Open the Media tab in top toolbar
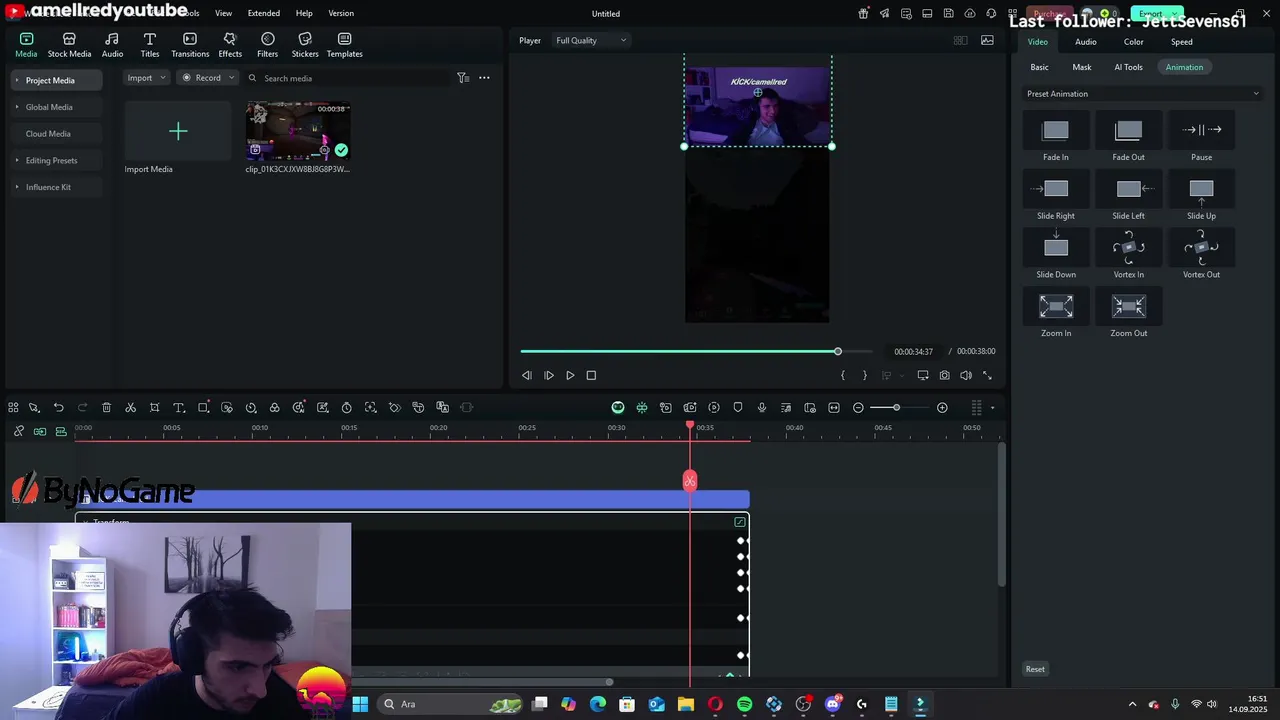 click(x=26, y=45)
